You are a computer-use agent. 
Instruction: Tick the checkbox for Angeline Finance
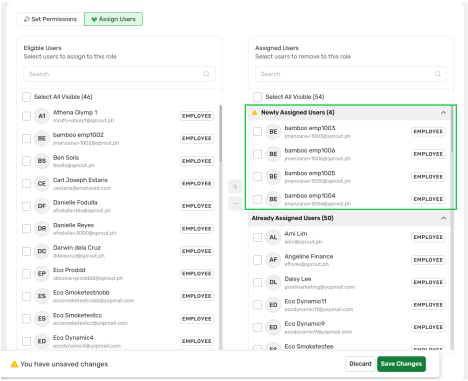click(x=257, y=260)
